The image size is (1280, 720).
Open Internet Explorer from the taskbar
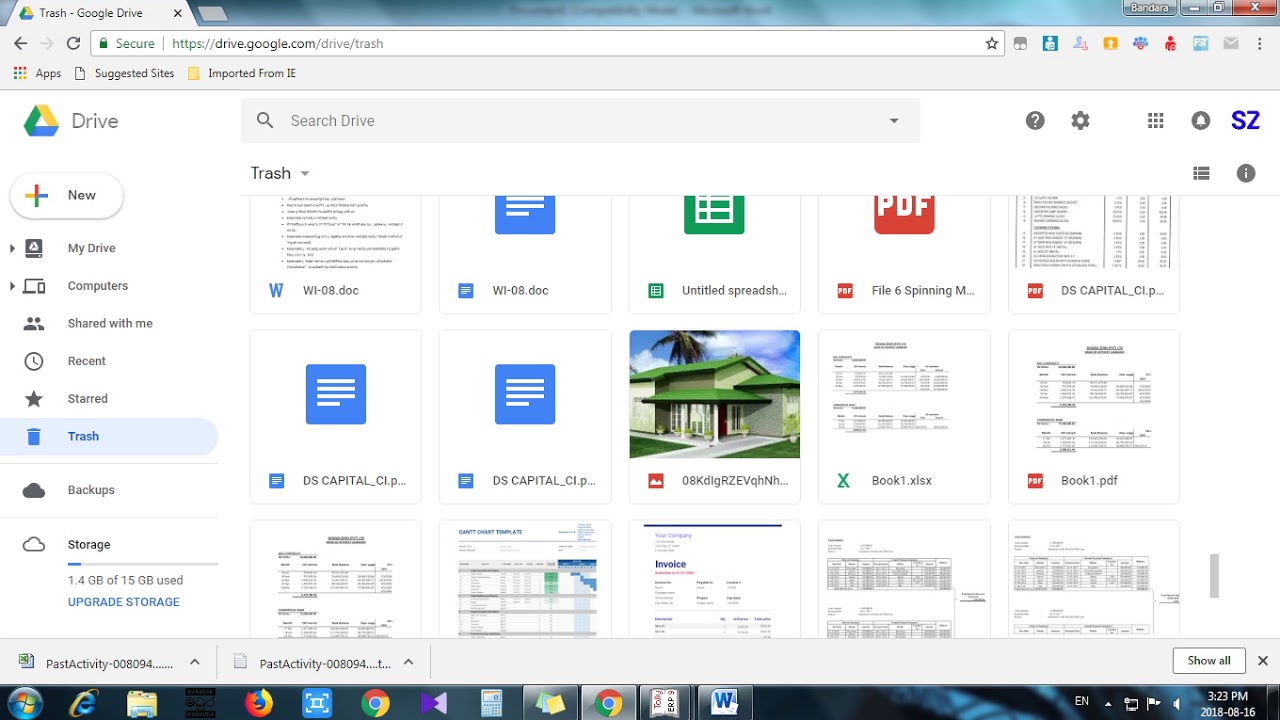point(84,703)
